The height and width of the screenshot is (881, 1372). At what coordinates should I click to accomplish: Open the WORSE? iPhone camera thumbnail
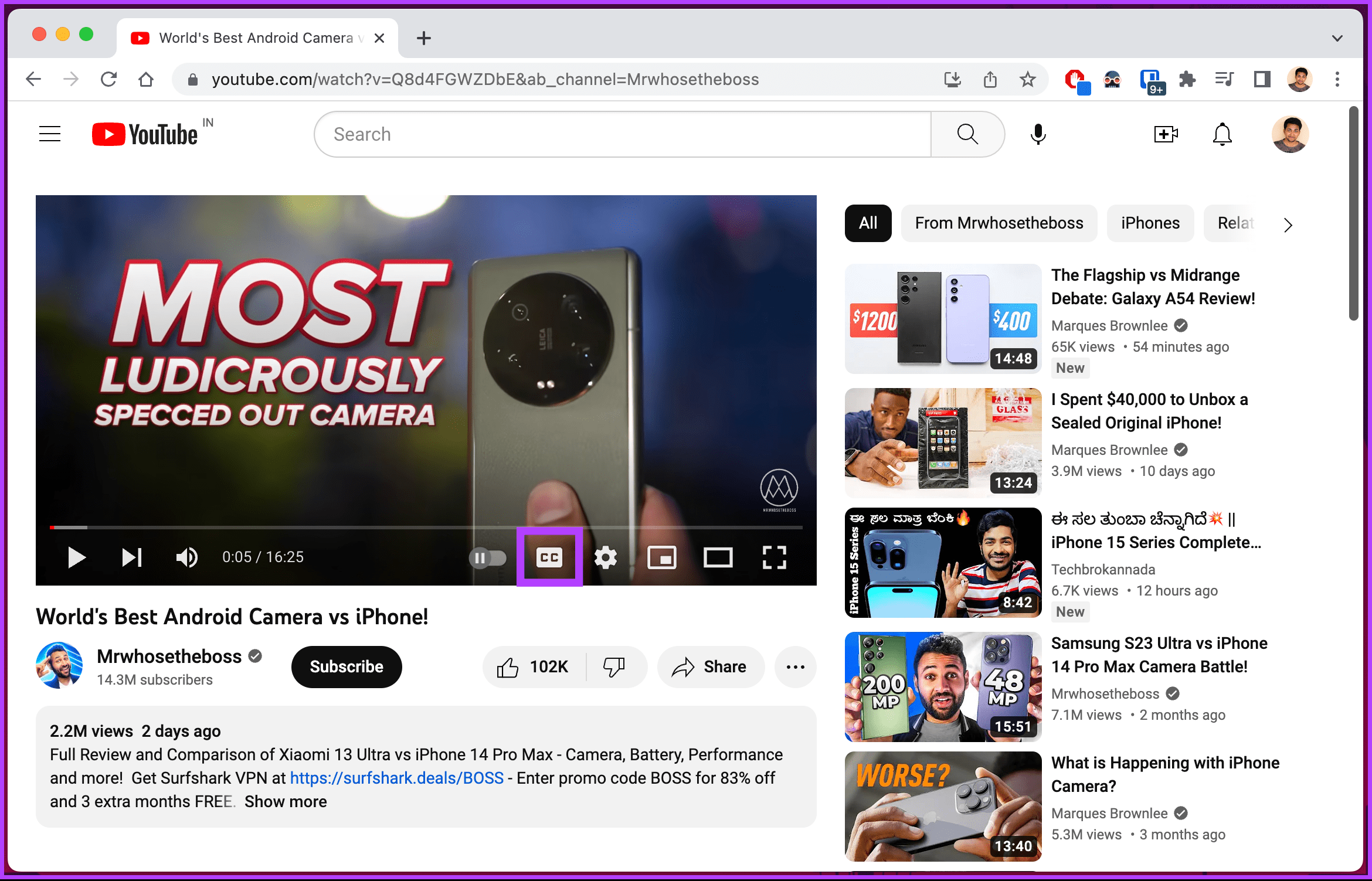[943, 807]
